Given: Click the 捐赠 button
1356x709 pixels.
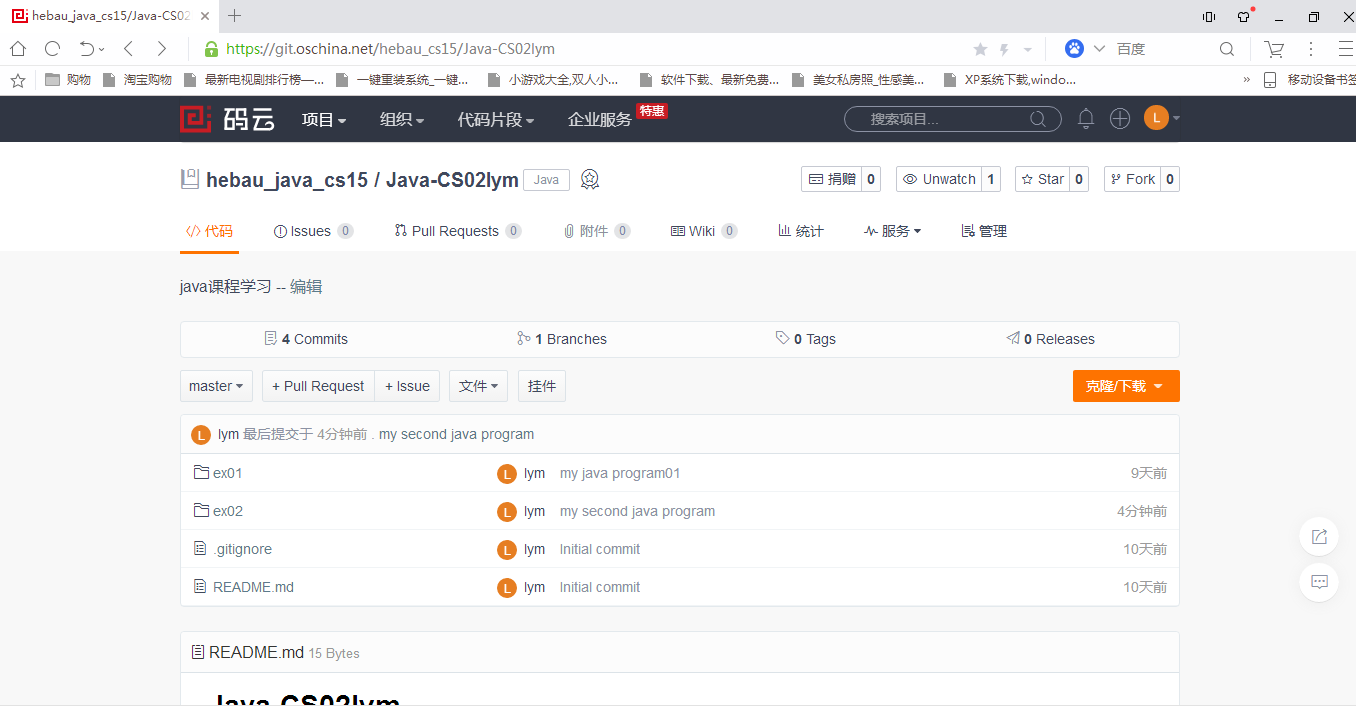Looking at the screenshot, I should pos(831,179).
